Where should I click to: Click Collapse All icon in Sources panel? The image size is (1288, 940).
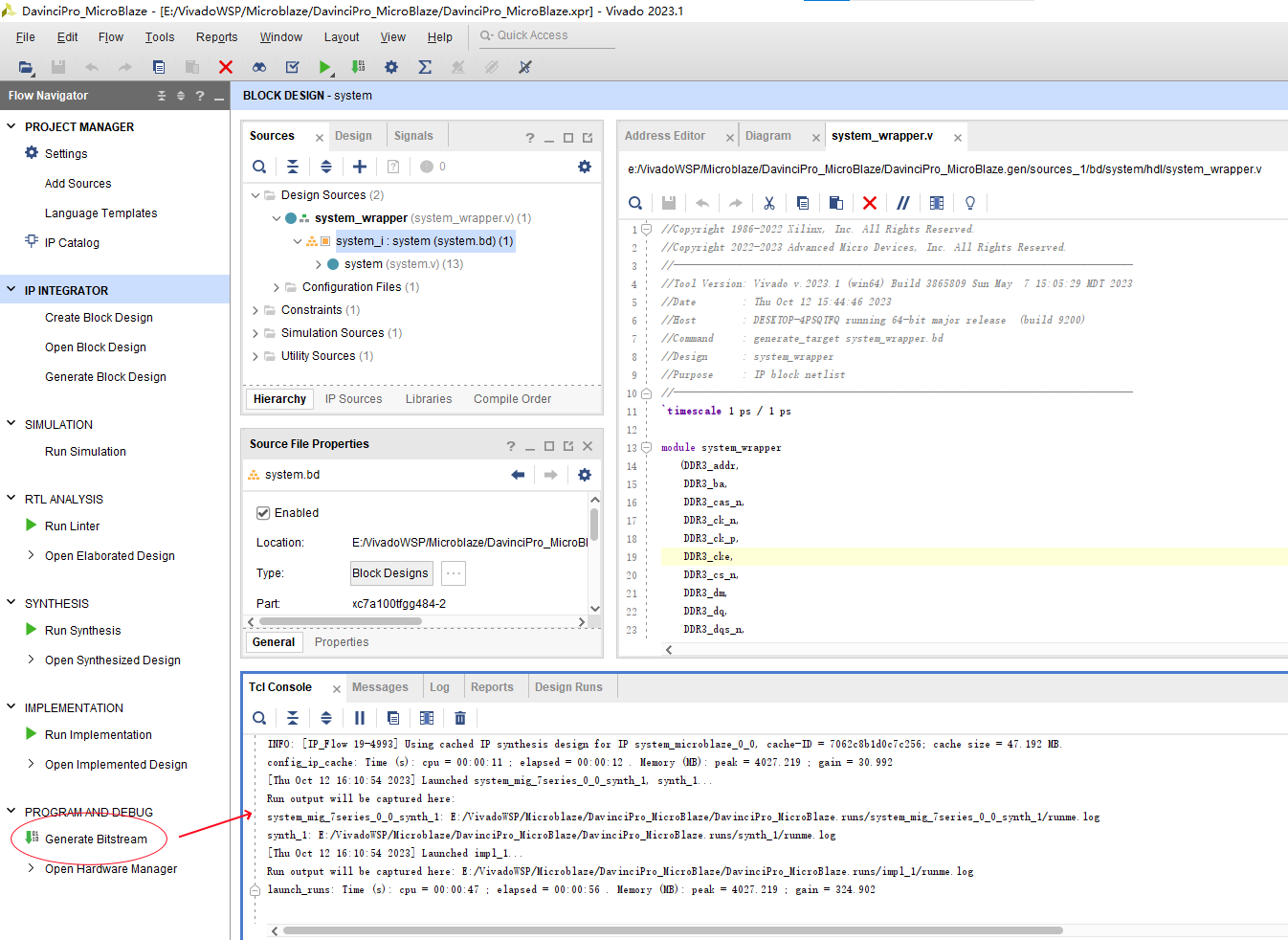coord(293,167)
